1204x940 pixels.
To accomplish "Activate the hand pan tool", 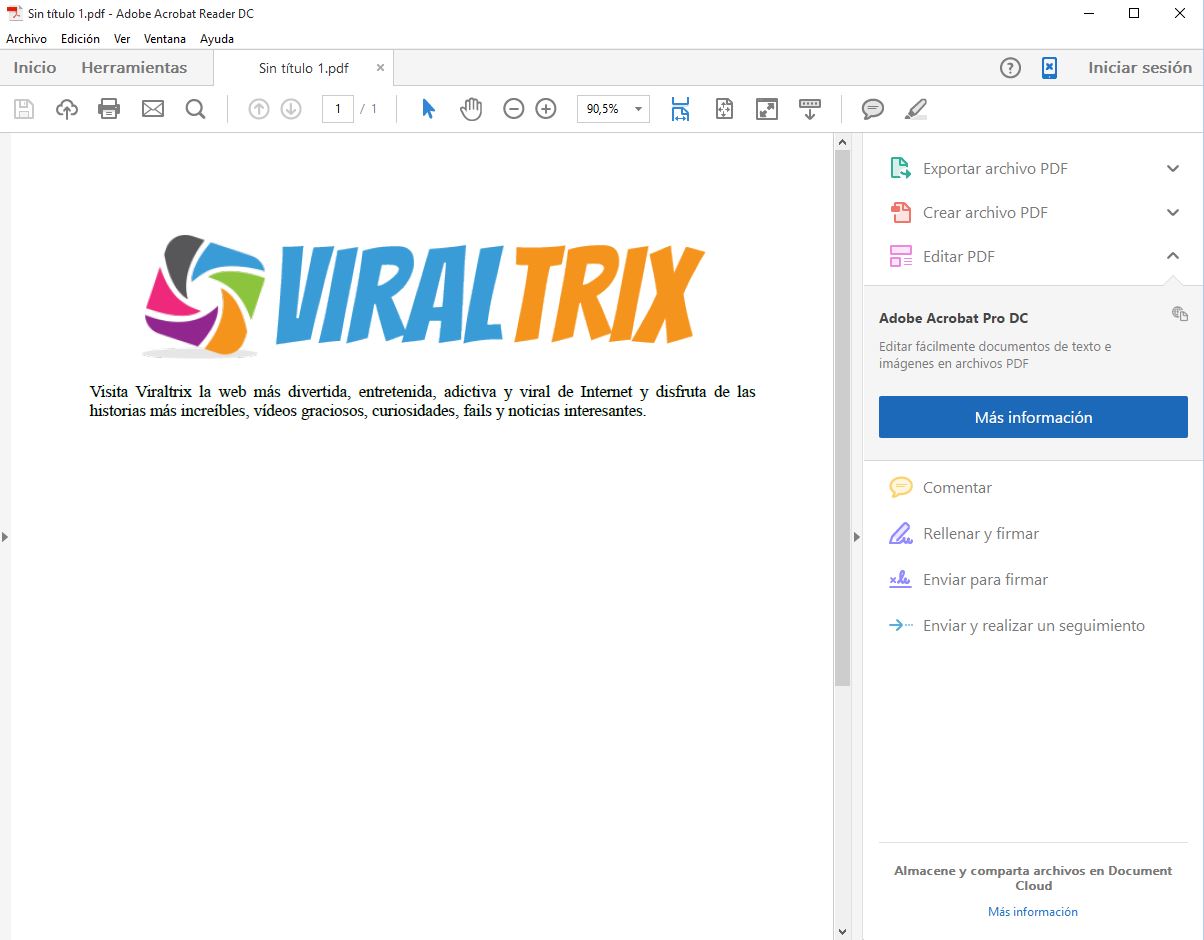I will coord(471,109).
